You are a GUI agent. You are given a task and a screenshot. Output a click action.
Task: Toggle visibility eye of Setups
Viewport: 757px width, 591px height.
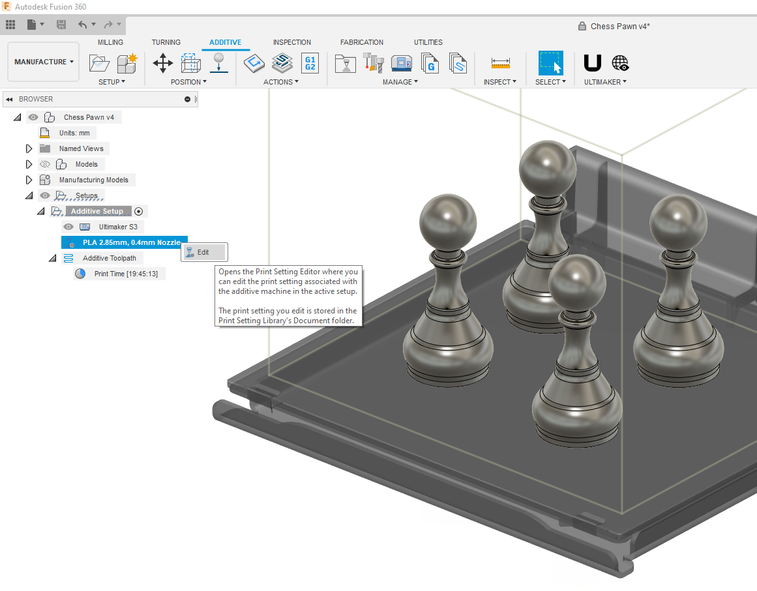(x=45, y=196)
